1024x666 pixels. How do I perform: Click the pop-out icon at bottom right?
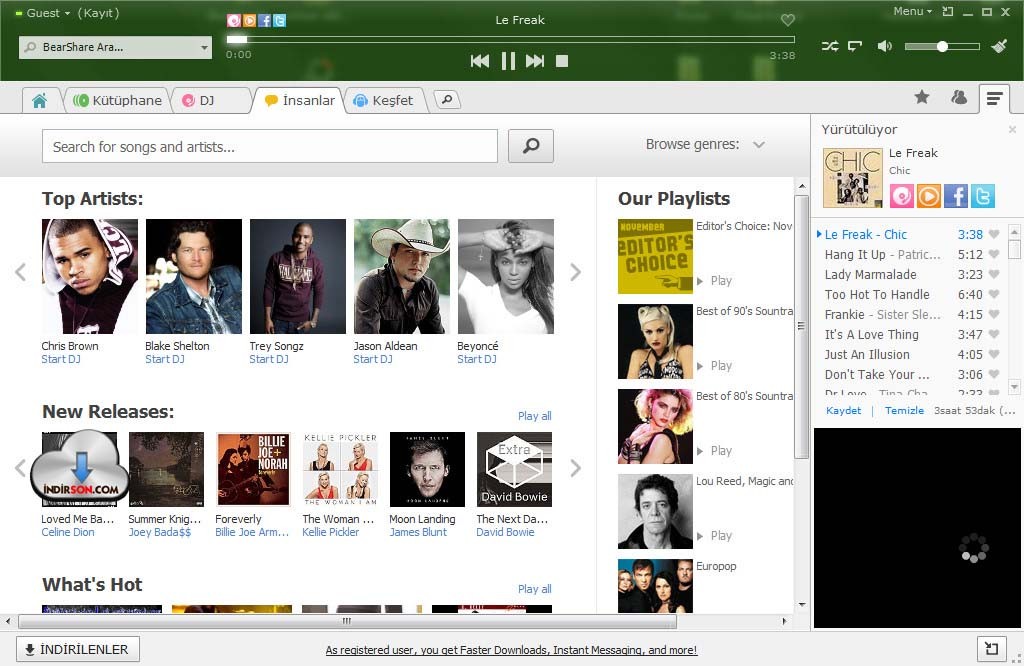pos(991,648)
